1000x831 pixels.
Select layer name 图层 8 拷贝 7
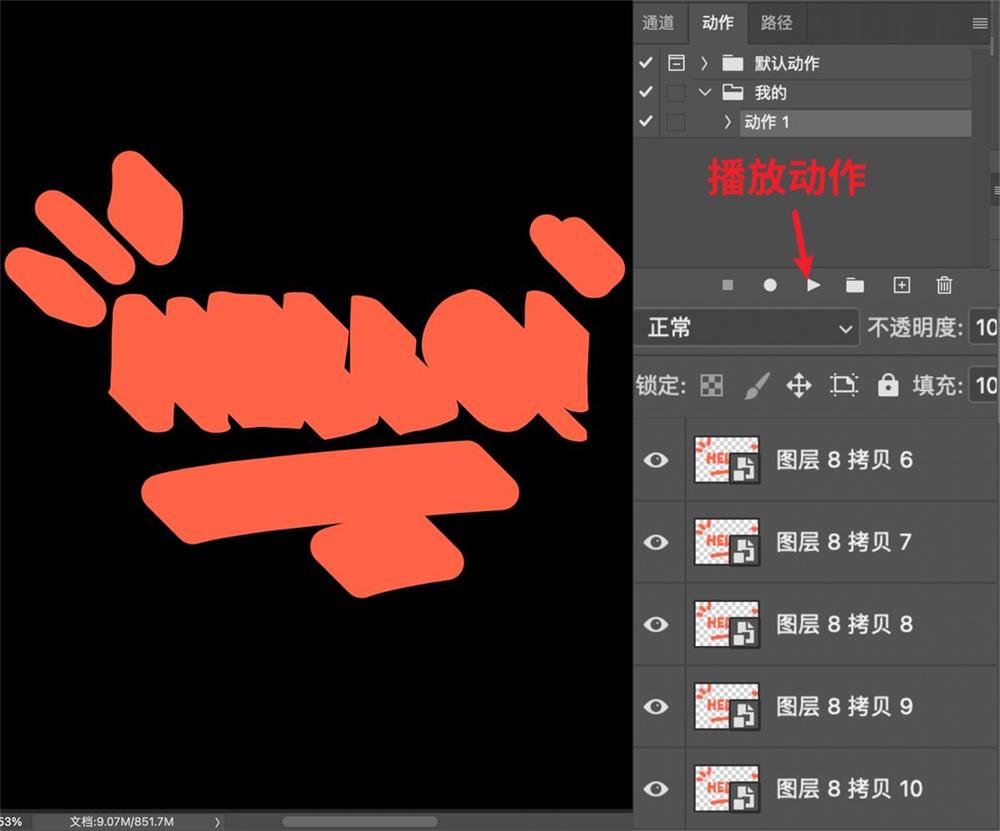pyautogui.click(x=844, y=542)
